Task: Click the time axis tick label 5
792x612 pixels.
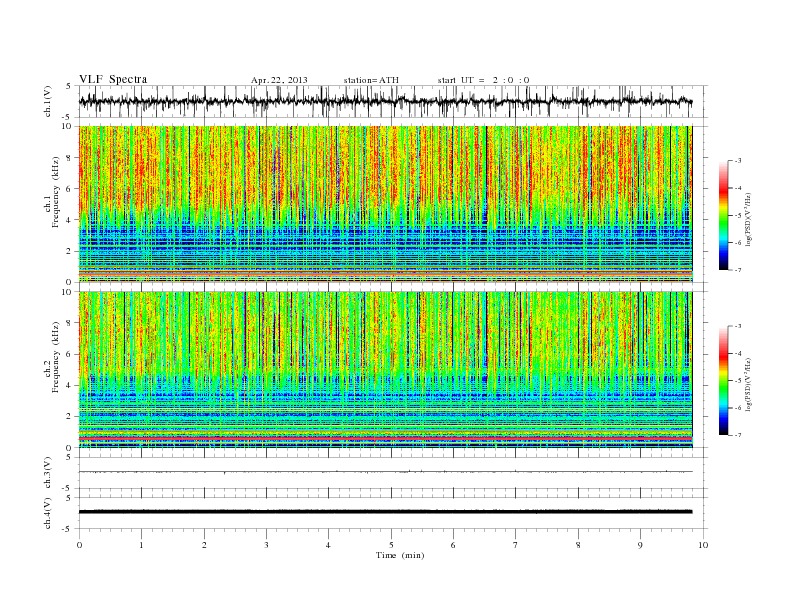Action: tap(391, 545)
